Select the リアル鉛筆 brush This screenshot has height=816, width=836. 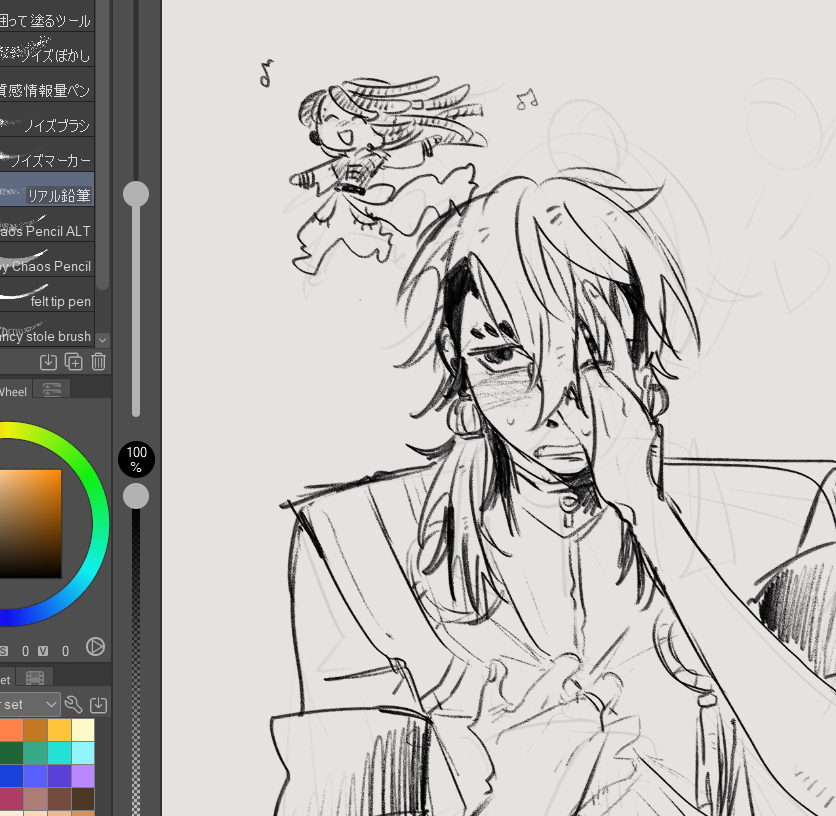(47, 189)
